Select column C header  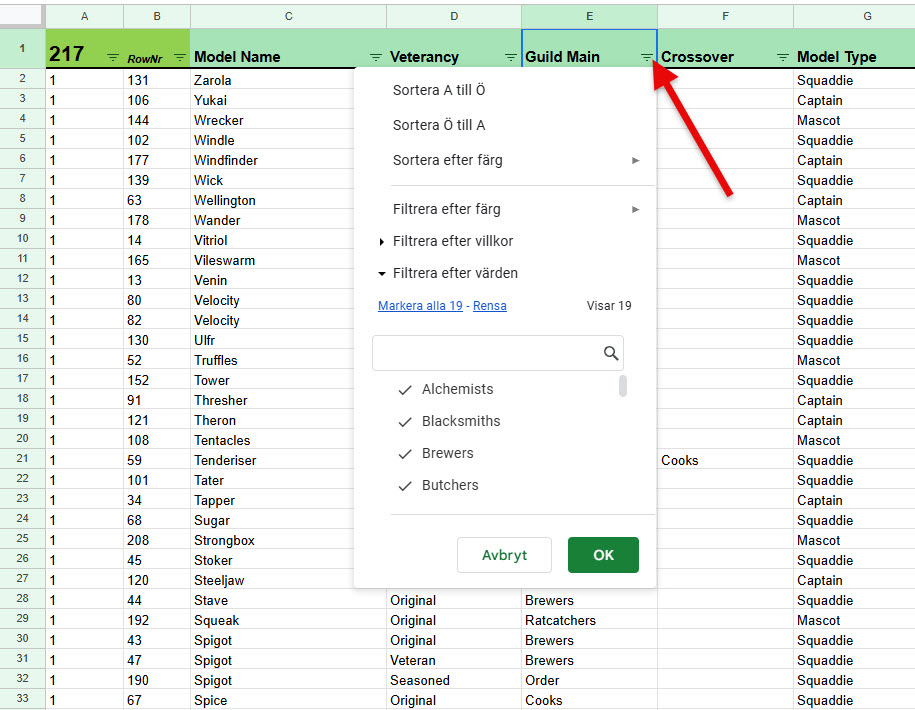coord(288,16)
